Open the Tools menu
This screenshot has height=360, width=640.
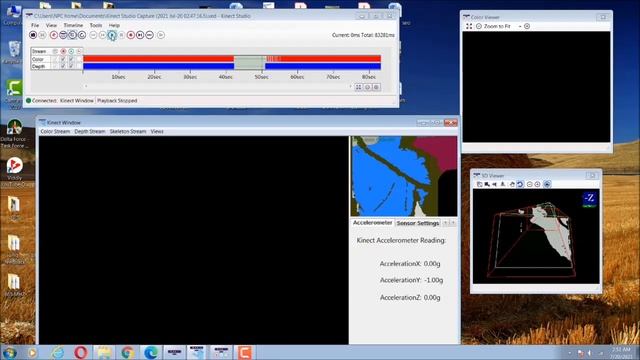[x=96, y=25]
